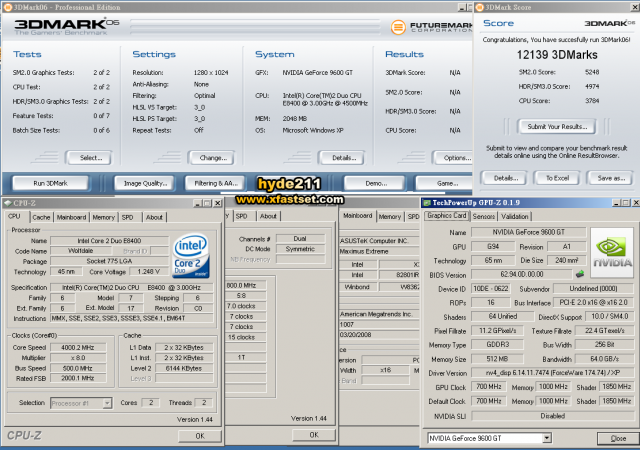Click the Instructions field in CPU-Z

click(131, 318)
